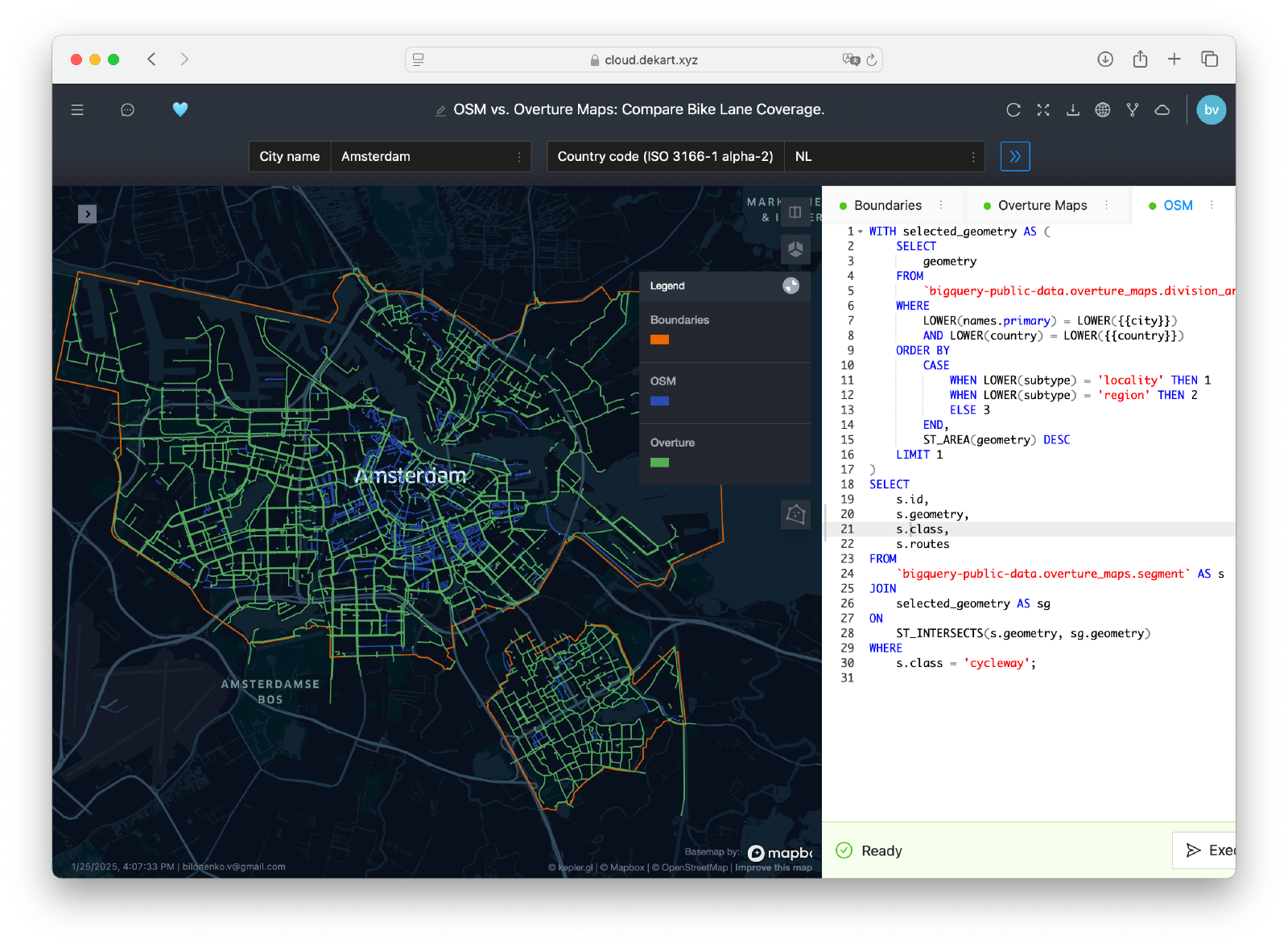This screenshot has height=947, width=1288.
Task: Click the Improve this map link
Action: pos(774,867)
